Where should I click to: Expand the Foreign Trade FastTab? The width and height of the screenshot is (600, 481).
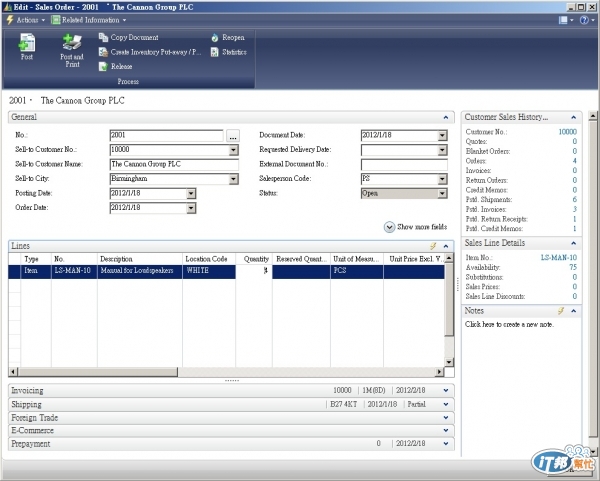point(446,418)
